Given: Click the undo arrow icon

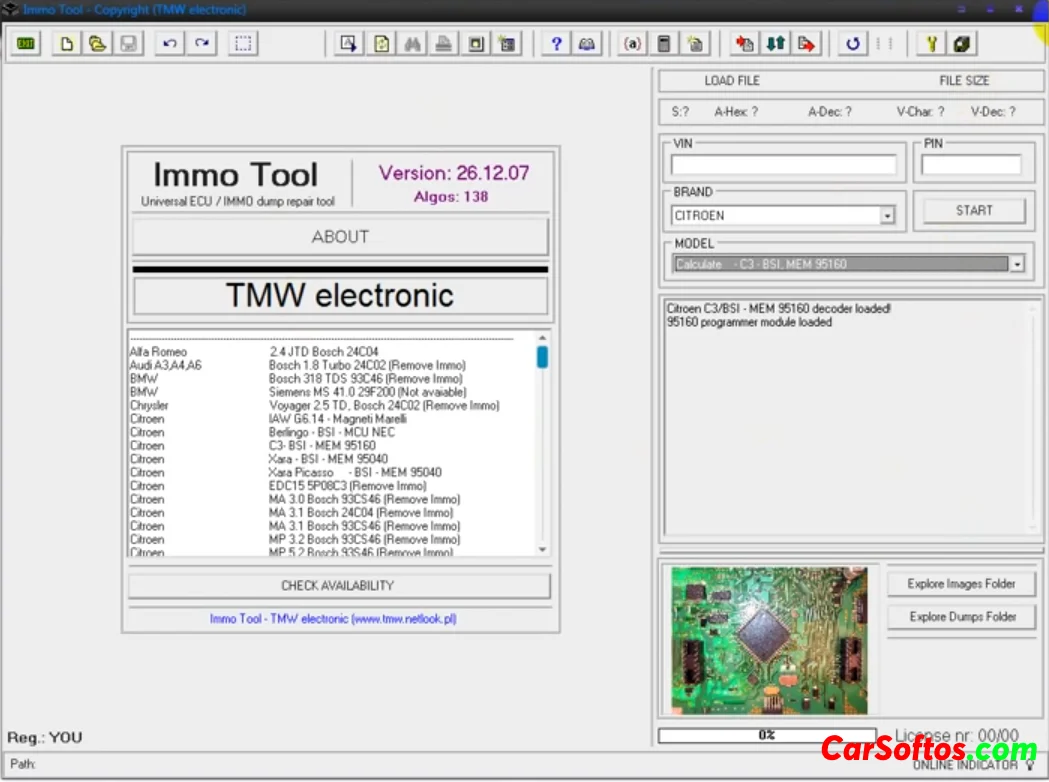Looking at the screenshot, I should coord(170,44).
